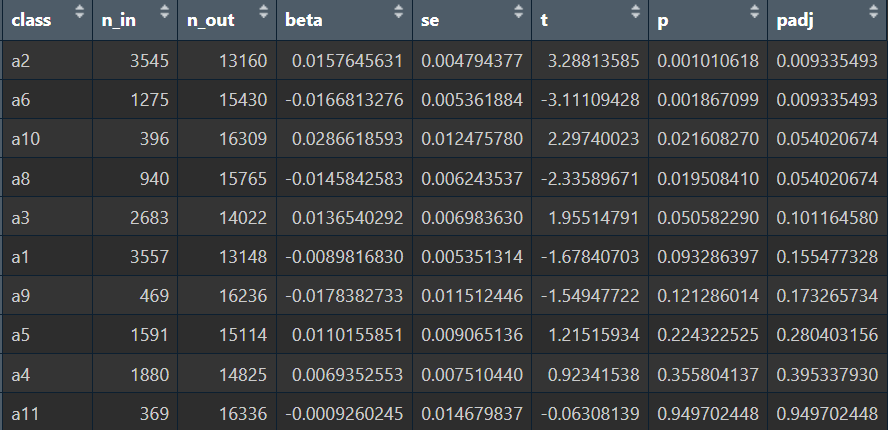Click the n_in value 3557
Image resolution: width=888 pixels, height=430 pixels.
click(x=148, y=257)
